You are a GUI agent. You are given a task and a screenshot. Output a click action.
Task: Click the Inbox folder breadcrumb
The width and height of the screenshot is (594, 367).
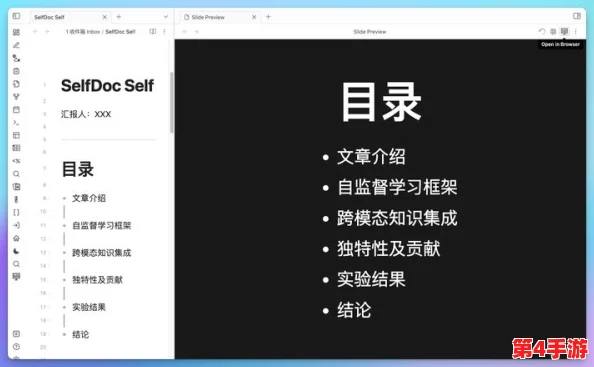pyautogui.click(x=83, y=32)
